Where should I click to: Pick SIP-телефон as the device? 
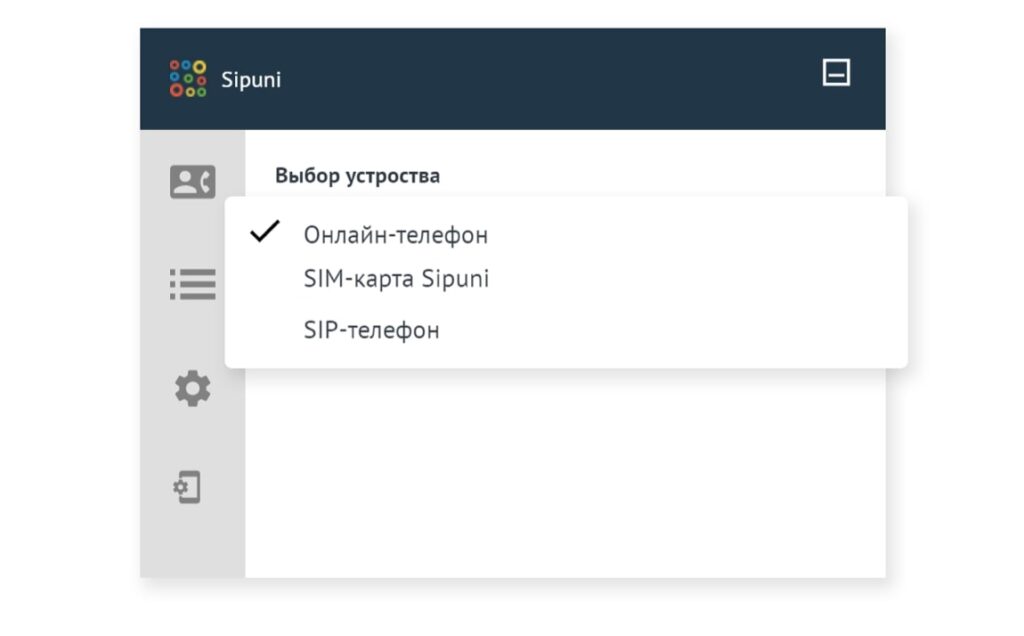pyautogui.click(x=371, y=330)
